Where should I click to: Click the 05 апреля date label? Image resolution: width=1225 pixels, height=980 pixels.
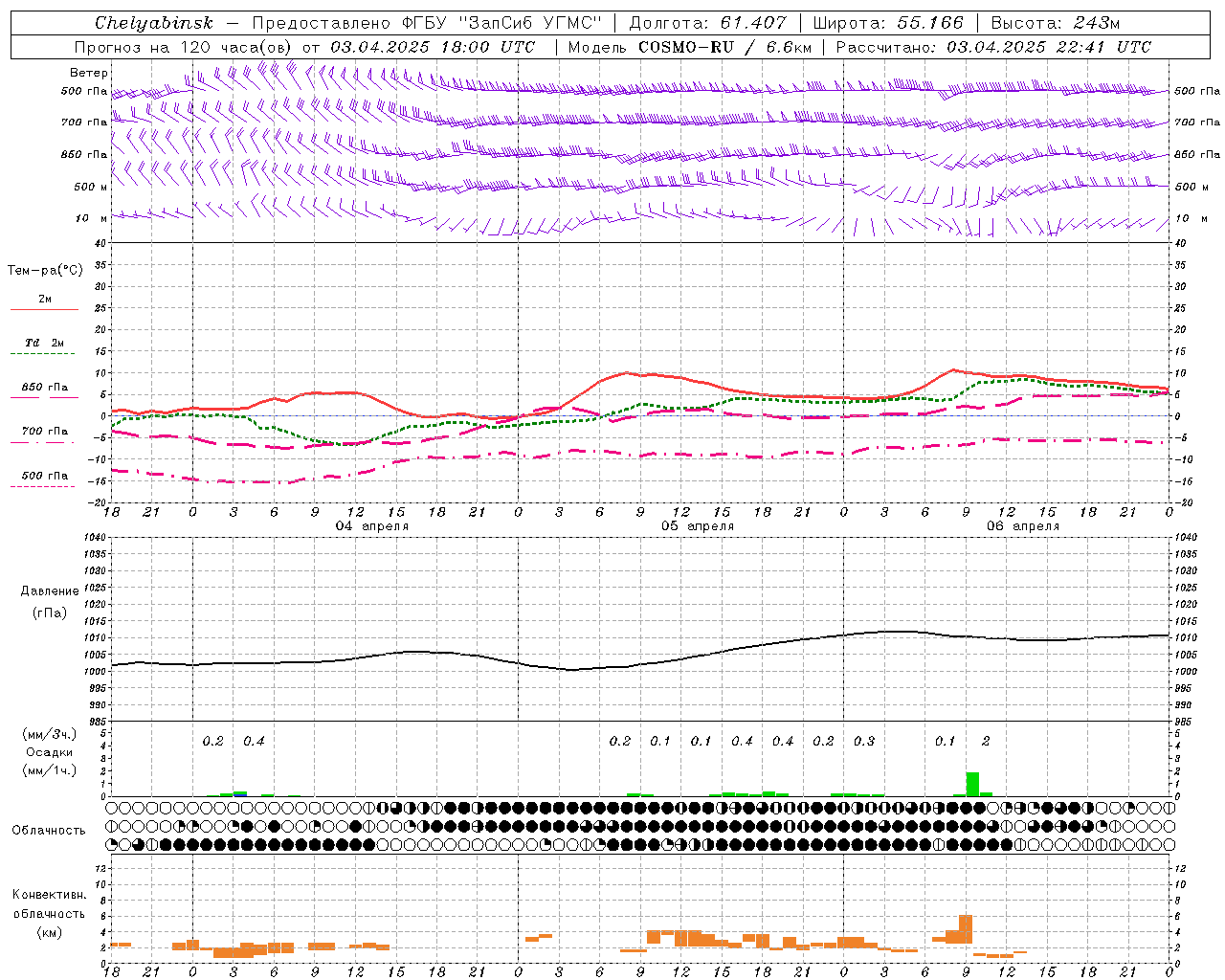(698, 526)
